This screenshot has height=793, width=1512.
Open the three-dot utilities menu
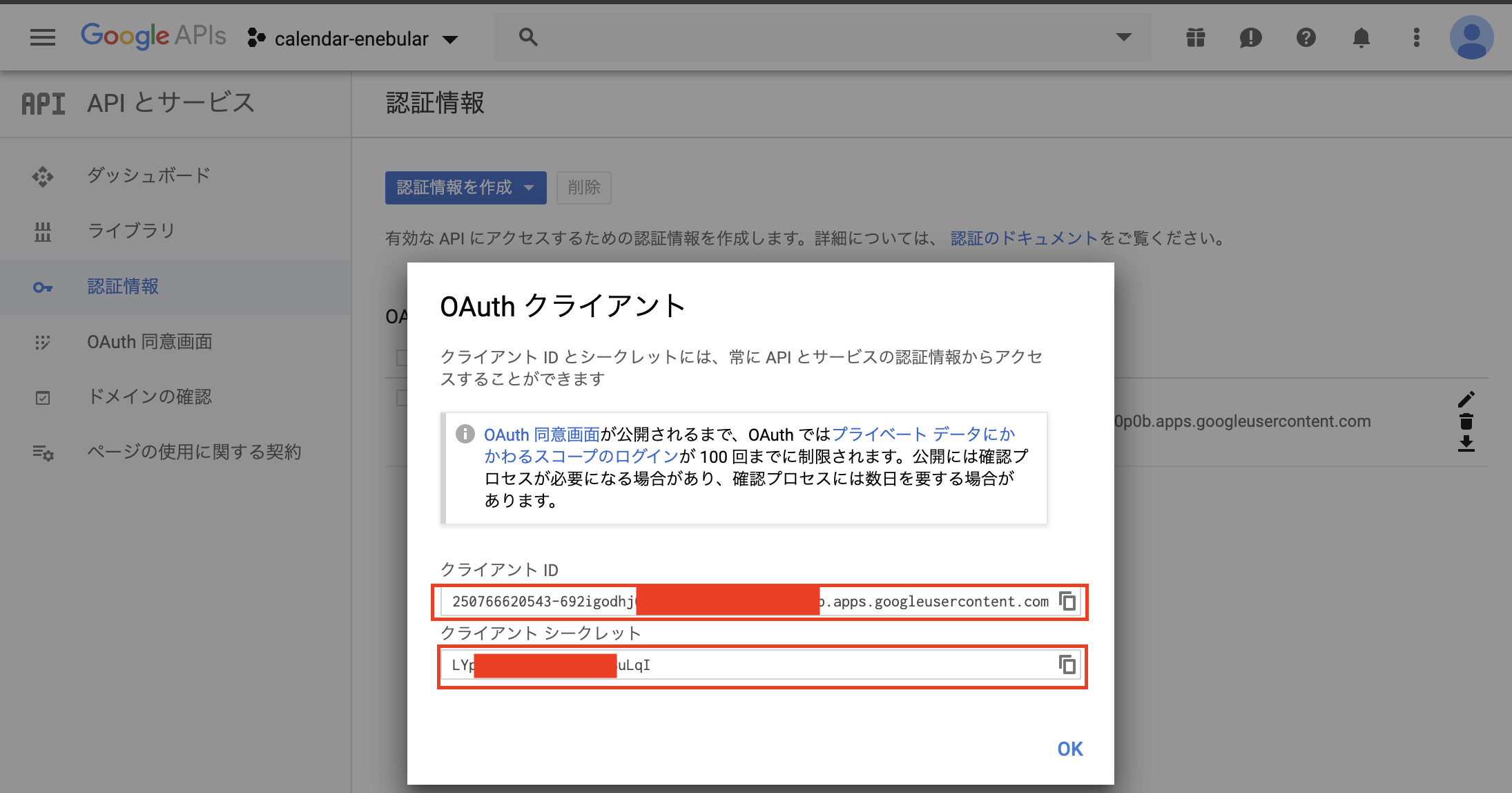[1417, 37]
